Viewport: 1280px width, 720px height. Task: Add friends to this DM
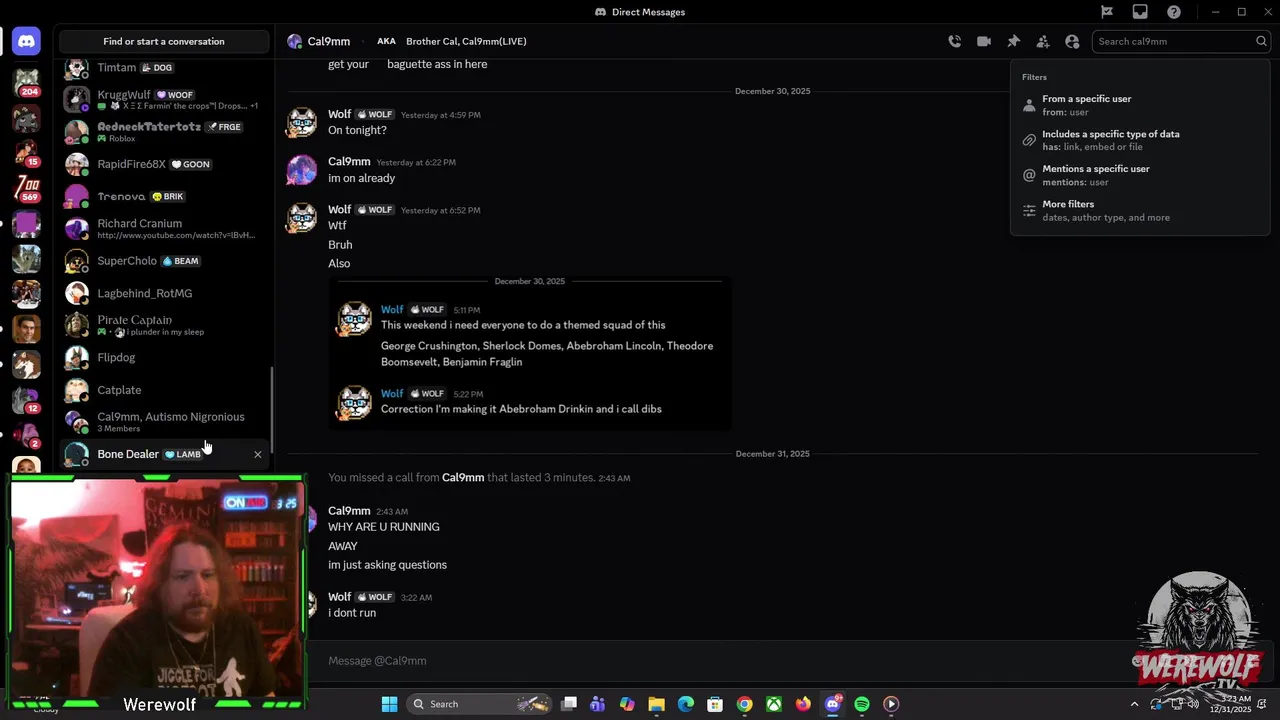[x=1043, y=41]
